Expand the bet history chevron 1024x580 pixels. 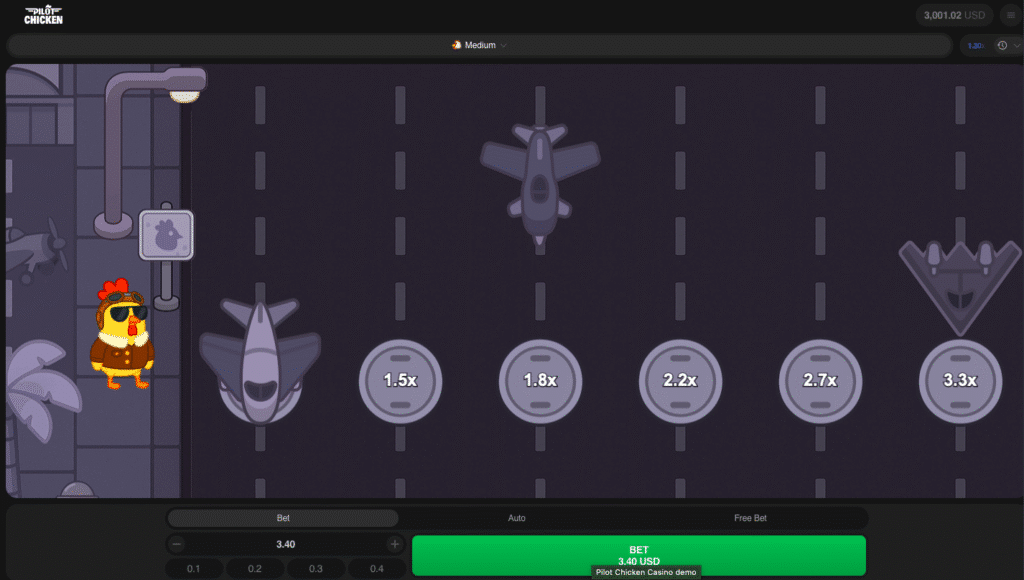click(1016, 45)
